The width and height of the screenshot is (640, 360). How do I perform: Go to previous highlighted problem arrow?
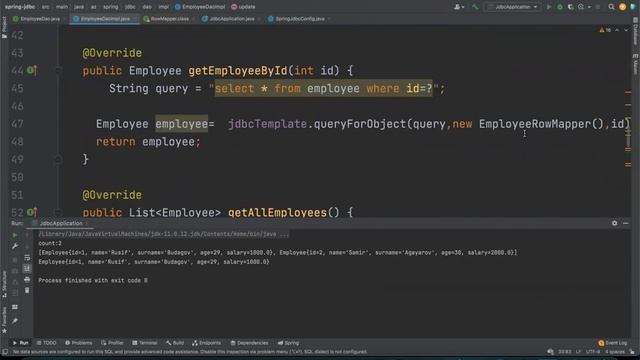[x=617, y=30]
